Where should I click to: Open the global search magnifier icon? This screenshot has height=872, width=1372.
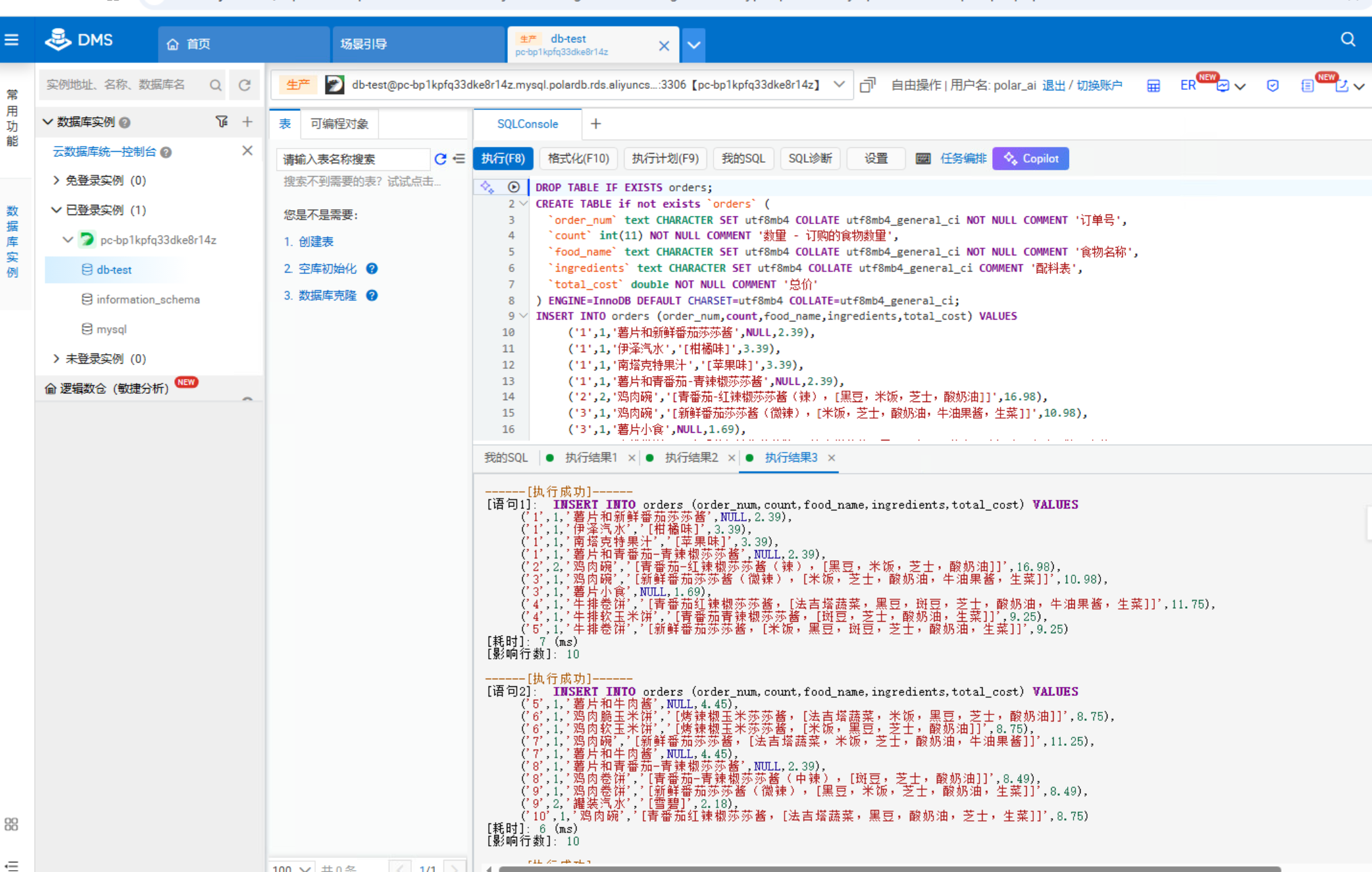[x=1348, y=40]
